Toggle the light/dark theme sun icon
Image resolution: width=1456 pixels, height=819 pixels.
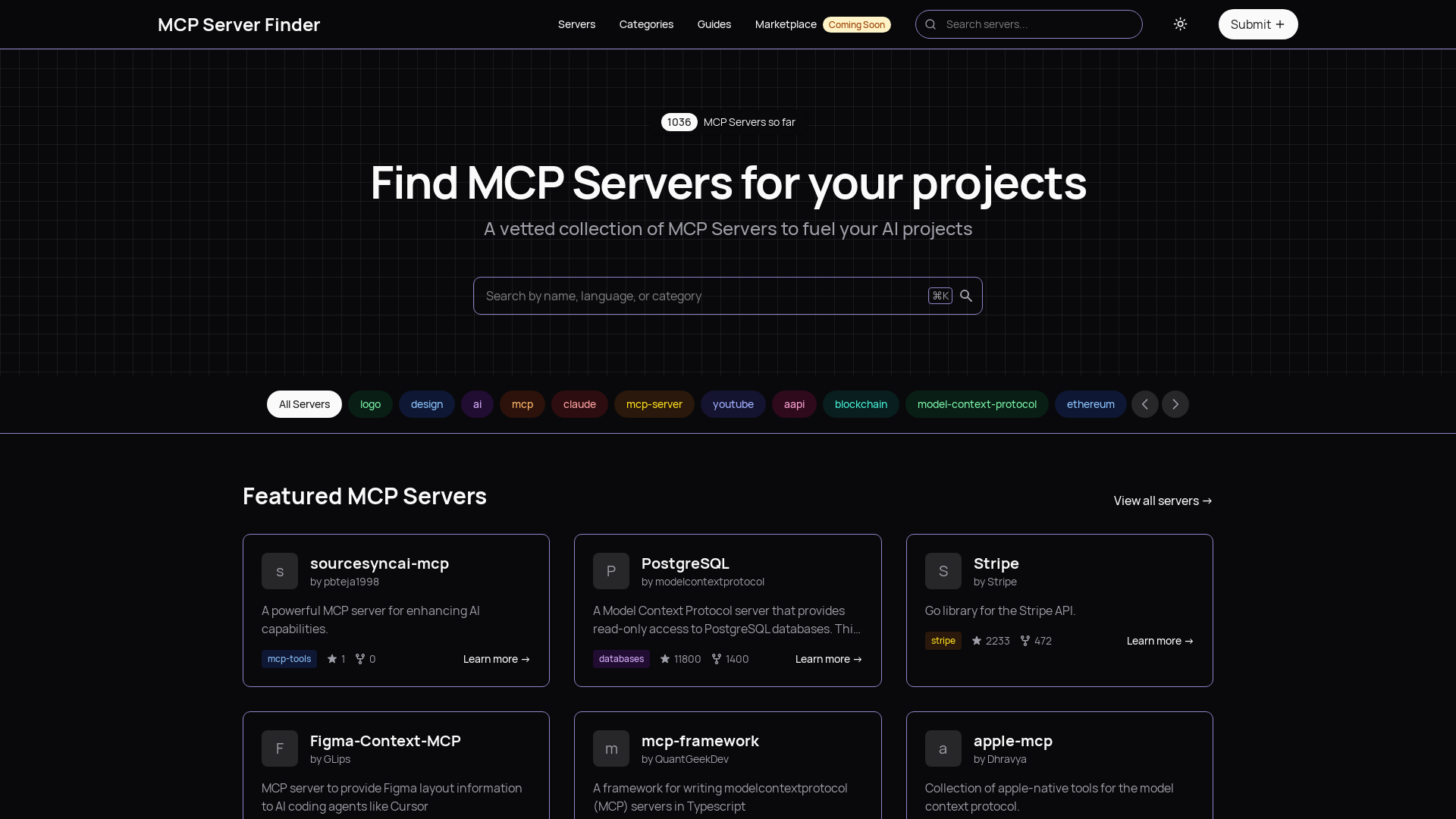pos(1180,24)
